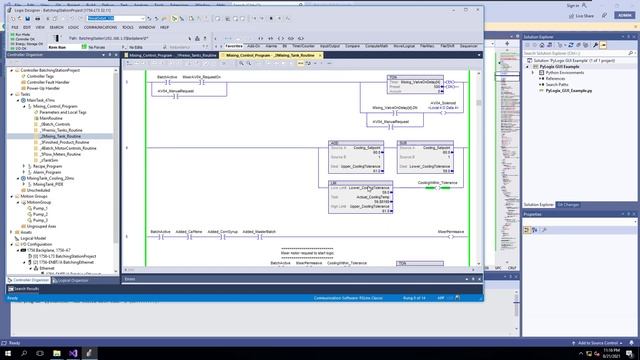The width and height of the screenshot is (640, 360).
Task: Select the MainRoutine item
Action: pos(51,118)
